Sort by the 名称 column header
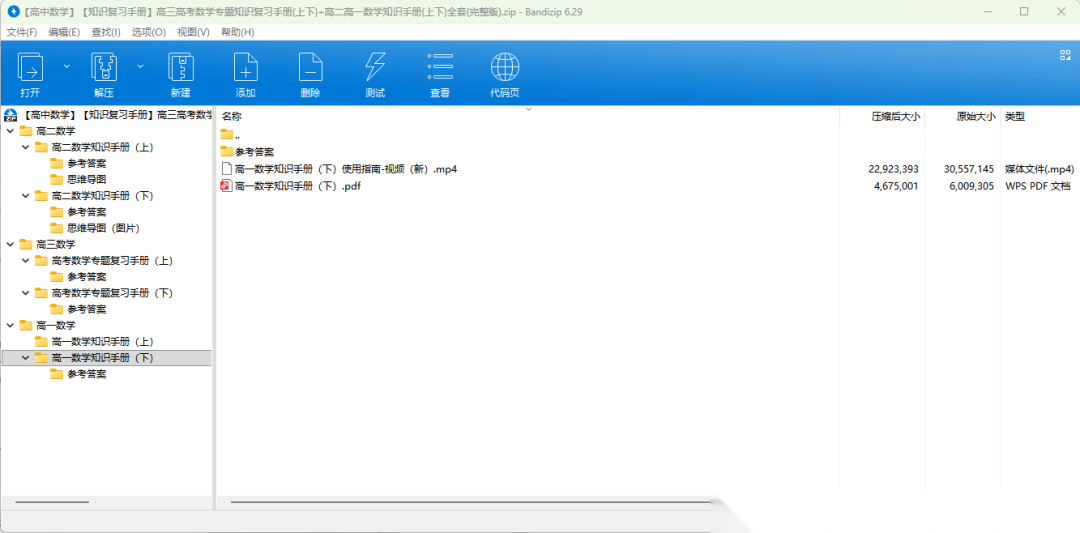Screen dimensions: 1080x533 pos(232,117)
